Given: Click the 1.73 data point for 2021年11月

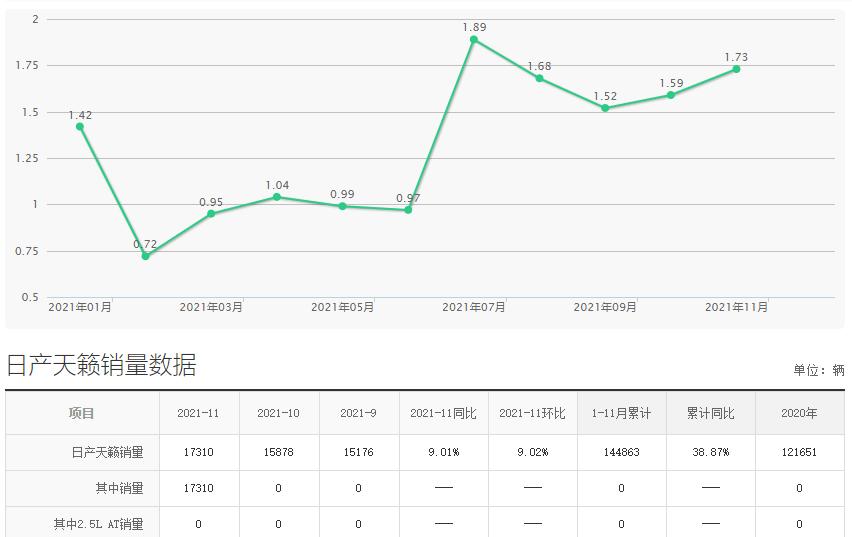Looking at the screenshot, I should (x=736, y=69).
